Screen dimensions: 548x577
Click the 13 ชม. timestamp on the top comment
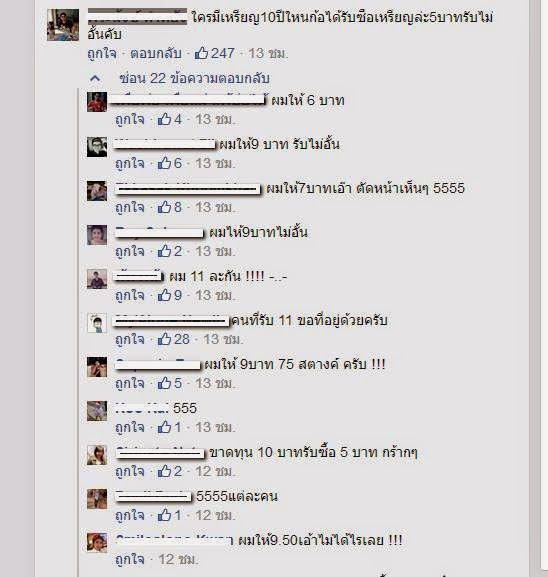click(x=268, y=53)
